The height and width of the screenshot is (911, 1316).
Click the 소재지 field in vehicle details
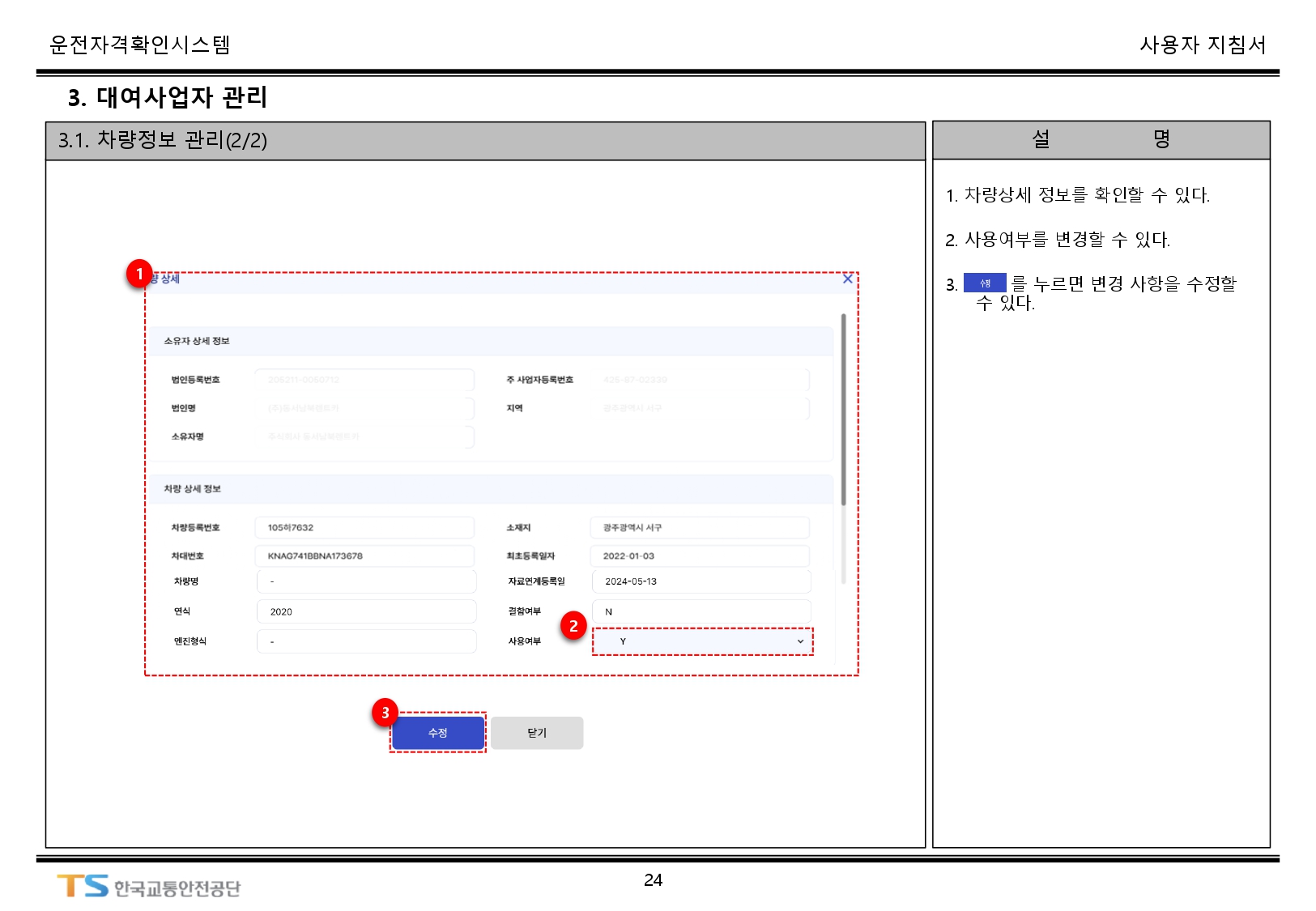coord(700,527)
